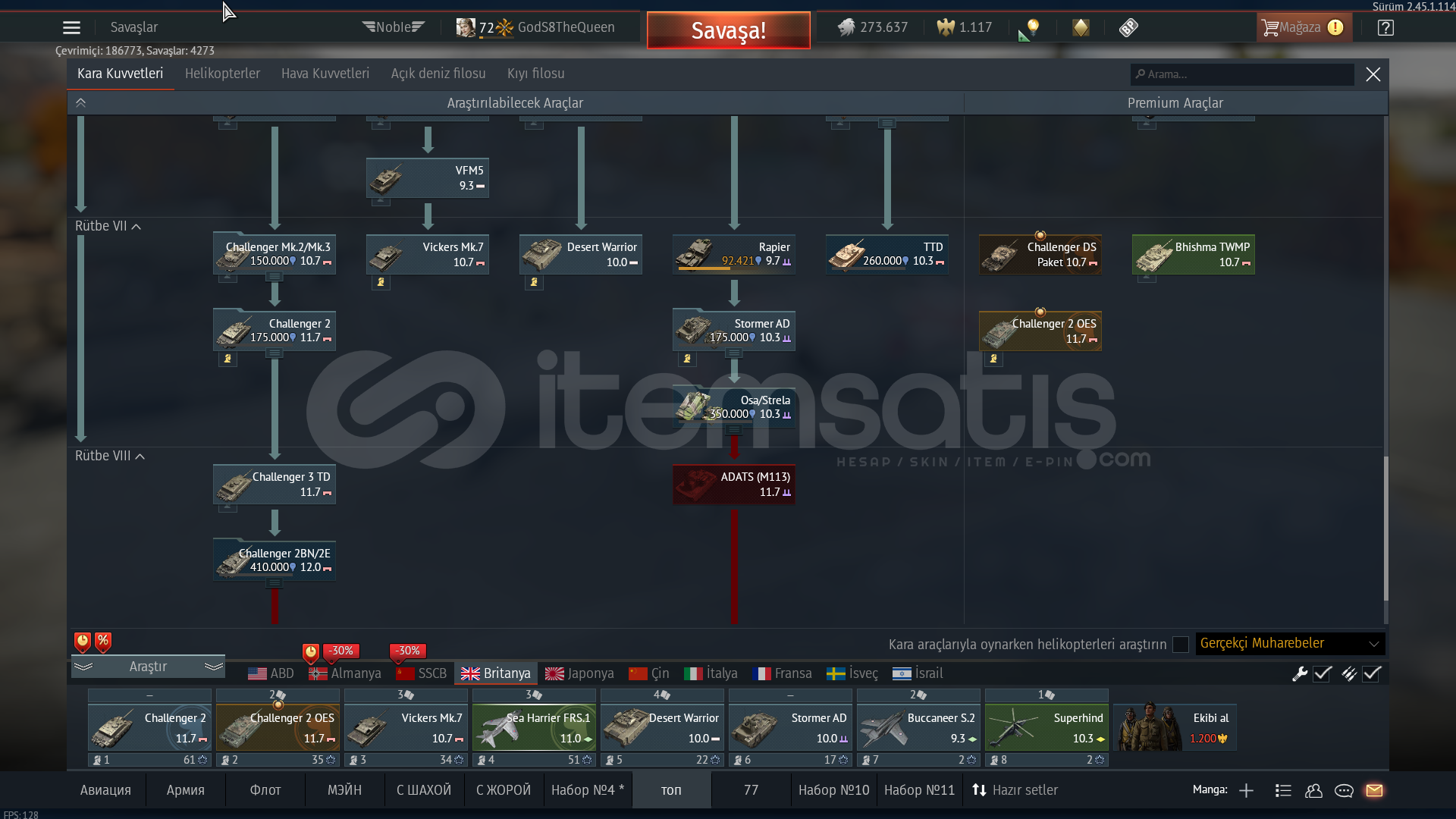Select Sea Harrier FRS.1 crew slot
This screenshot has width=1456, height=819.
[x=534, y=728]
